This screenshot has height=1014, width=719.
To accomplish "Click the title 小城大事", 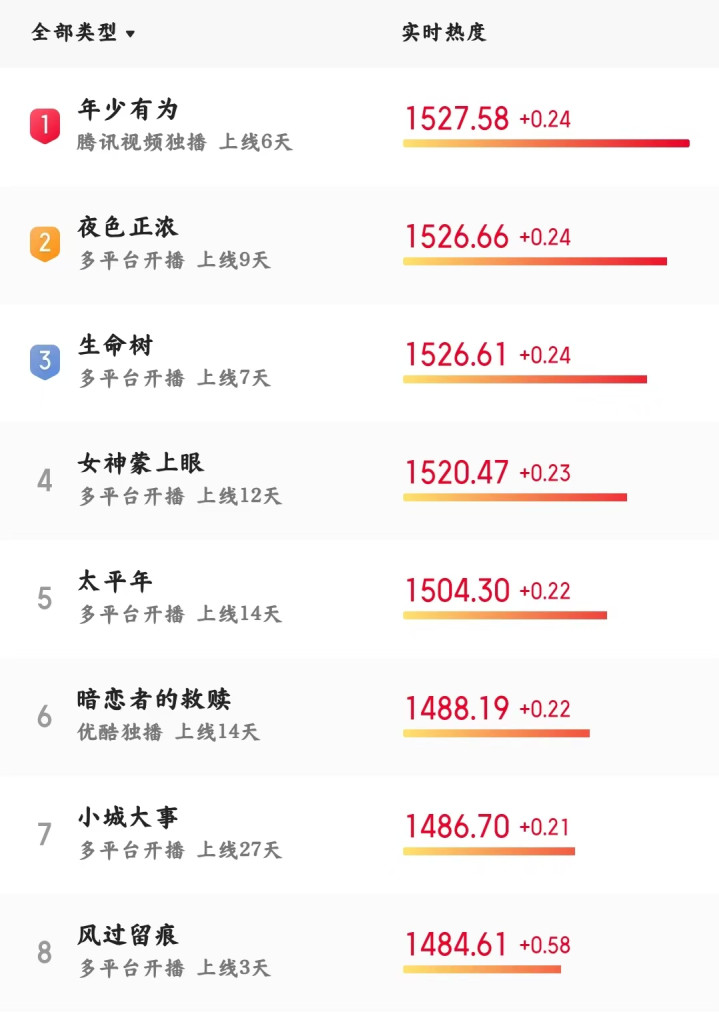I will point(128,817).
